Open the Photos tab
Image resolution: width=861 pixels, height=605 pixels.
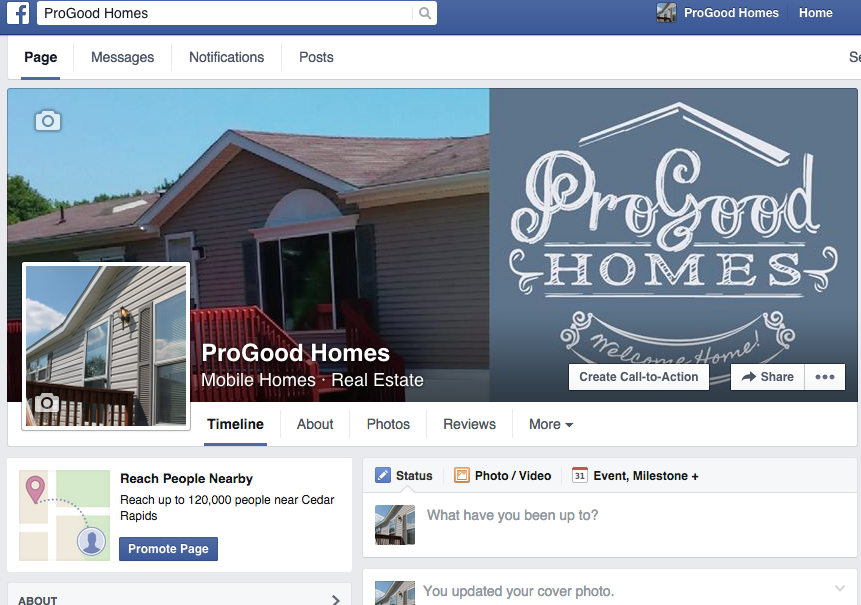(388, 424)
